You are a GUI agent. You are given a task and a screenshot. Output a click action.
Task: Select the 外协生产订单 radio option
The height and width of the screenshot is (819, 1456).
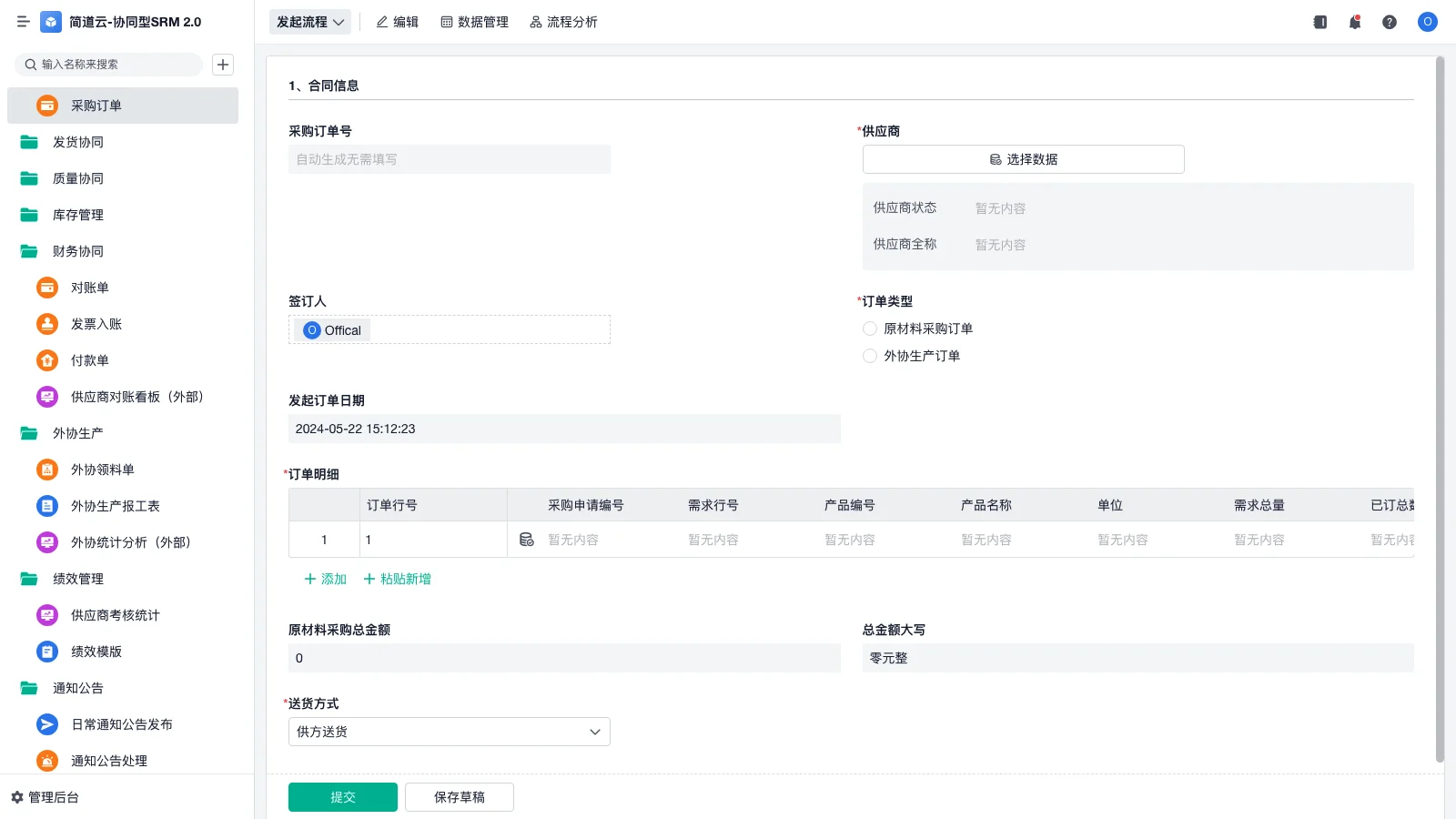[x=870, y=356]
